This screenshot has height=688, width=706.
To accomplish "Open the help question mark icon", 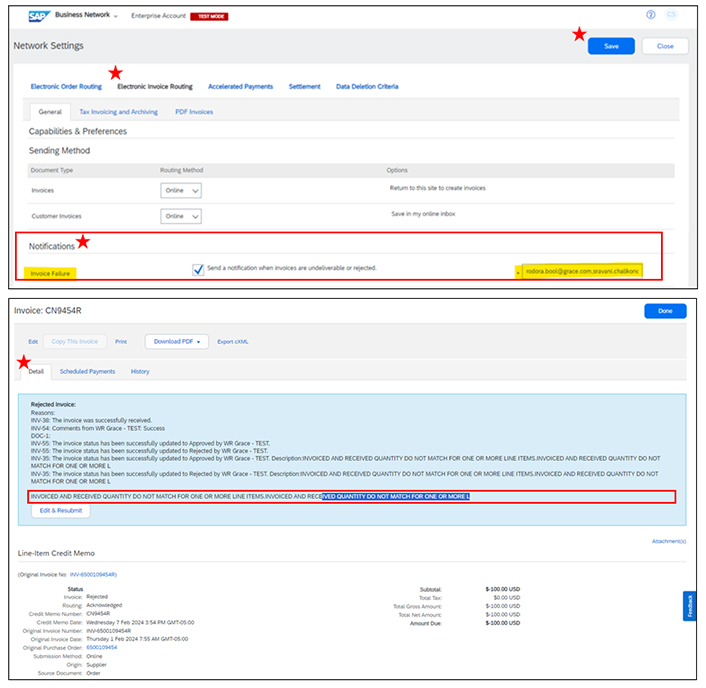I will [651, 15].
